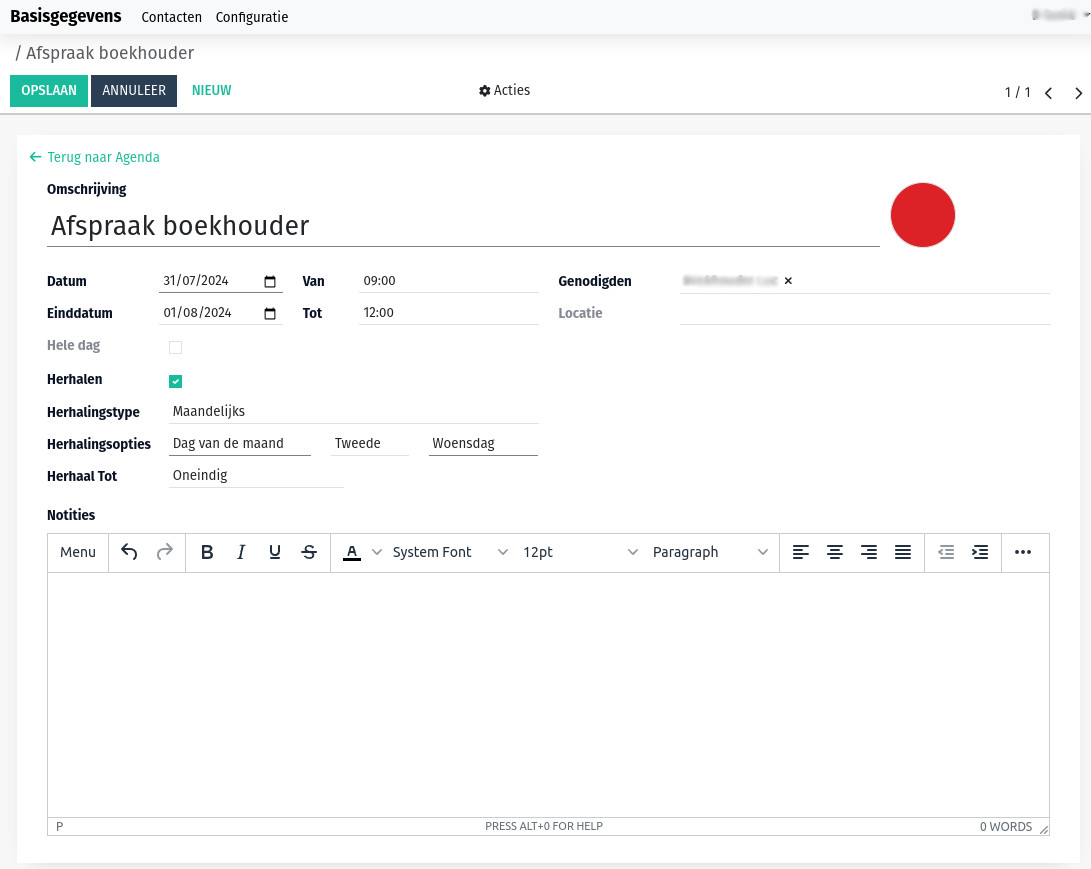Apply italic formatting in the editor toolbar
Screen dimensions: 1091x869
[x=241, y=552]
